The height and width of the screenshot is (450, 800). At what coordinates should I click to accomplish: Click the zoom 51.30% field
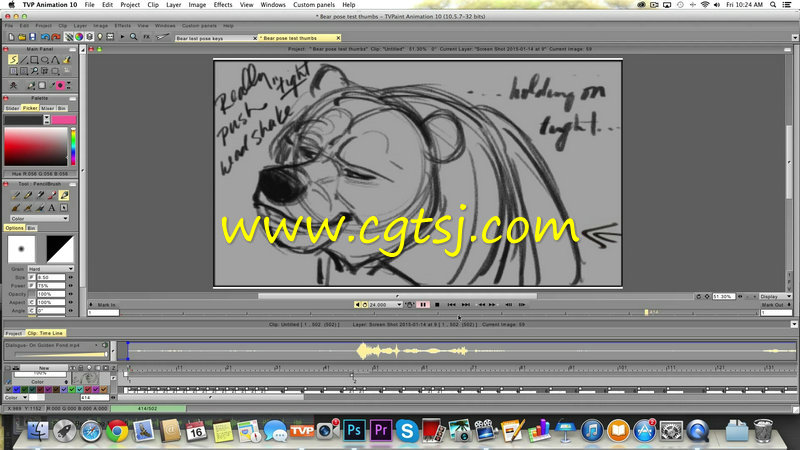coord(723,296)
